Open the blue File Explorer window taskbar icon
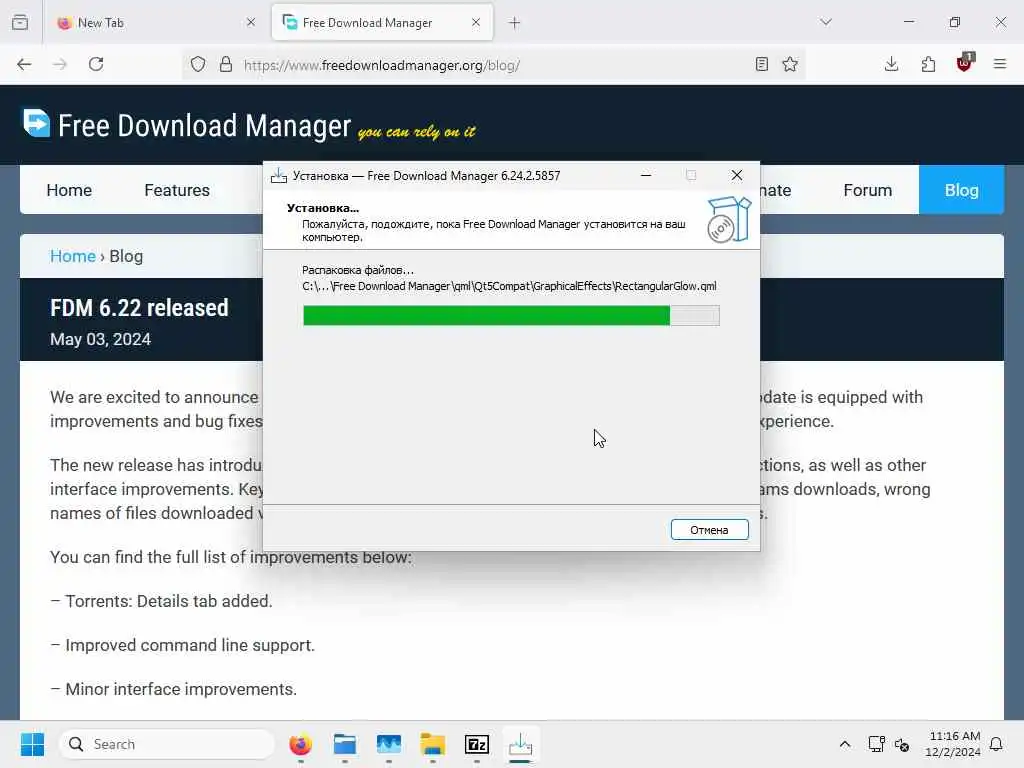Viewport: 1024px width, 768px height. (x=345, y=744)
